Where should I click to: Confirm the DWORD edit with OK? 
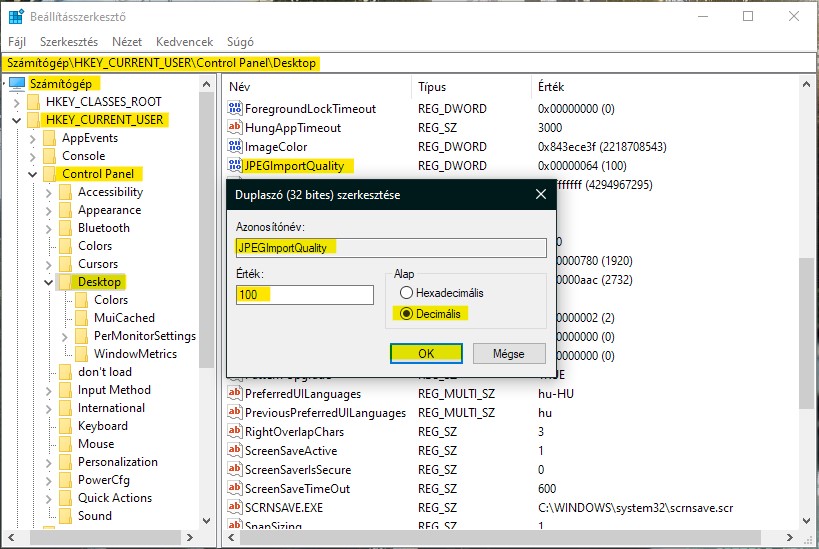(x=426, y=353)
